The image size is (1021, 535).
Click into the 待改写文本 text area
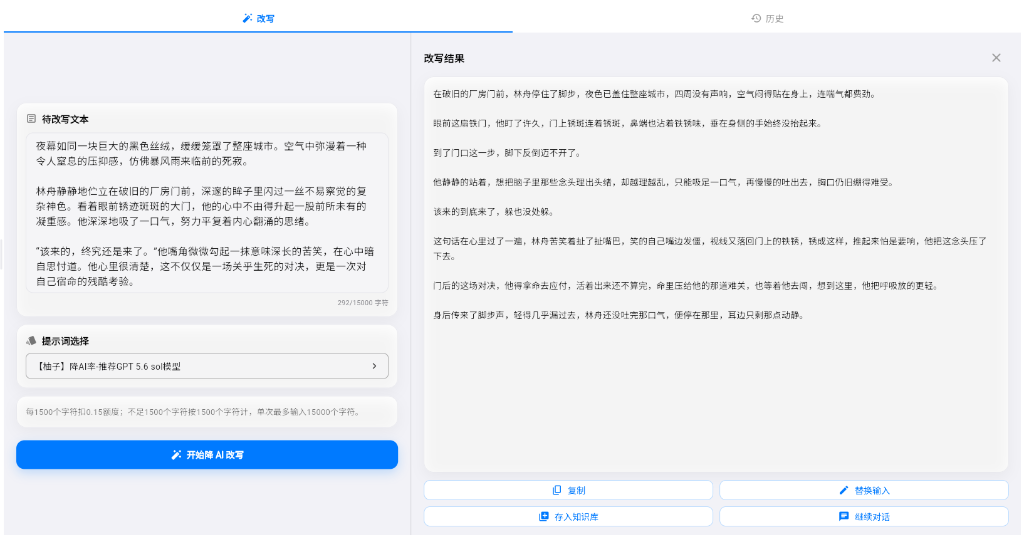pyautogui.click(x=207, y=213)
